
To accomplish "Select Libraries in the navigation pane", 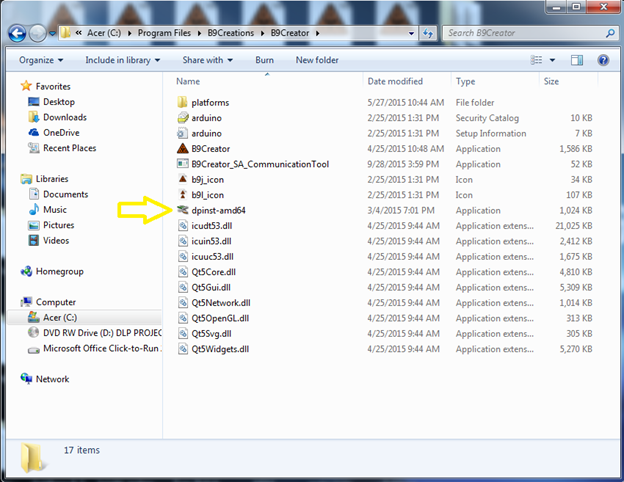I will pos(52,179).
